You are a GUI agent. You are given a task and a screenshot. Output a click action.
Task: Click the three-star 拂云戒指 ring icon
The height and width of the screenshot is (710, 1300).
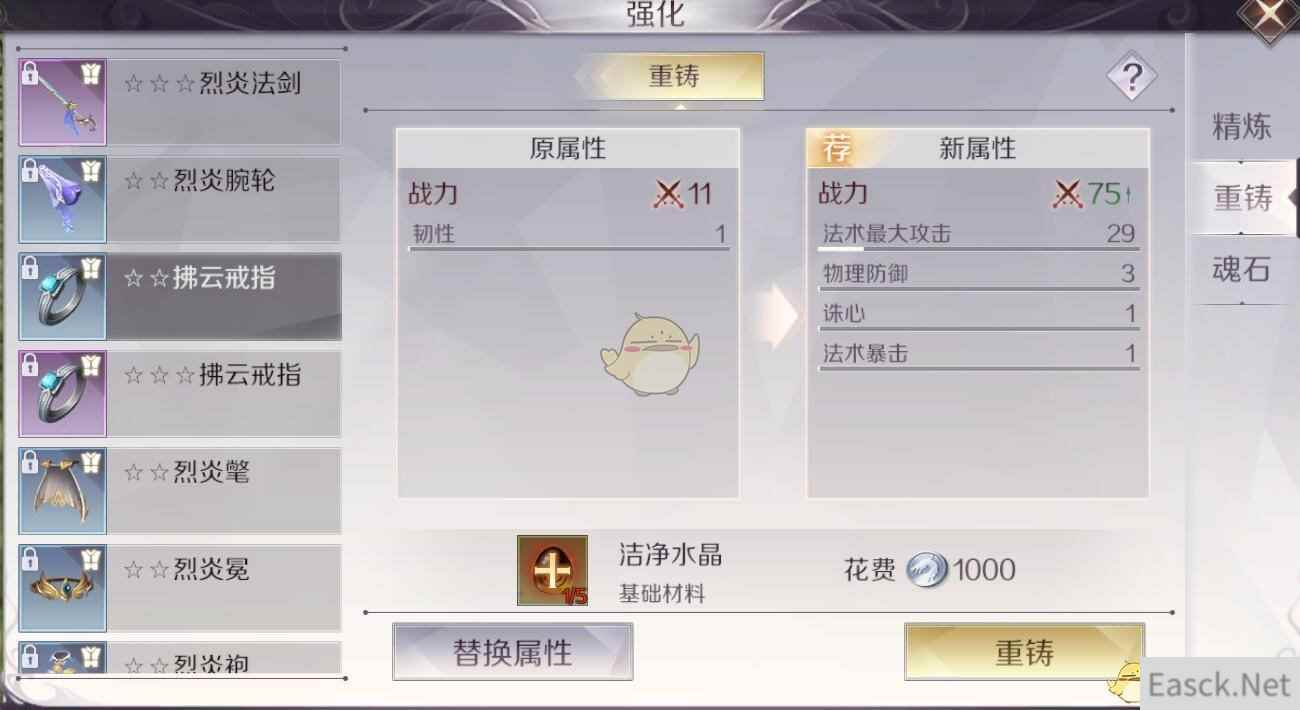coord(63,394)
